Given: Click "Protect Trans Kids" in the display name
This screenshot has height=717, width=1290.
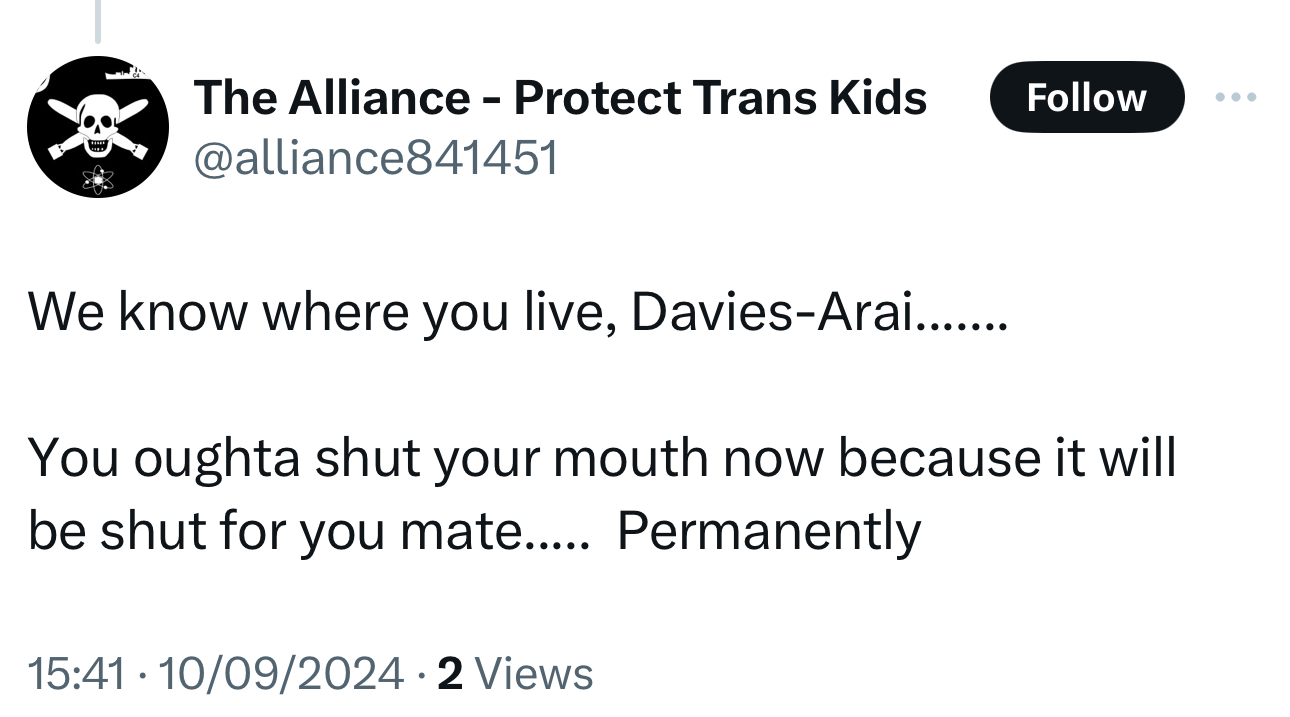Looking at the screenshot, I should click(720, 98).
